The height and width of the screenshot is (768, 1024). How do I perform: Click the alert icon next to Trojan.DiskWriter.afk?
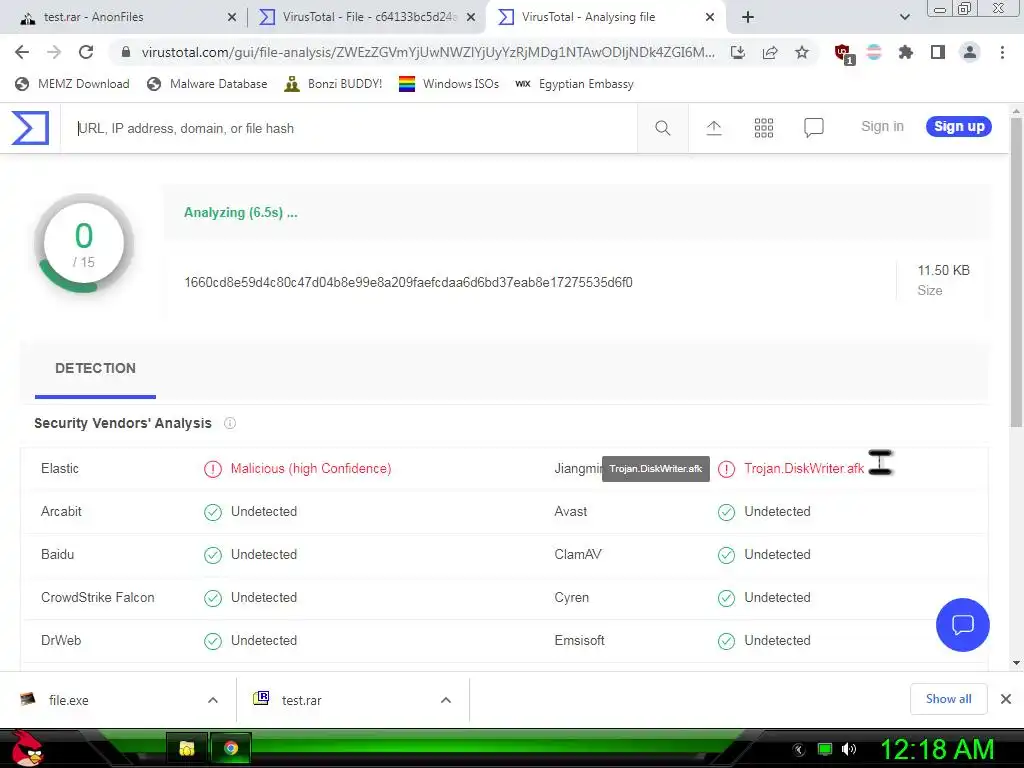click(726, 469)
